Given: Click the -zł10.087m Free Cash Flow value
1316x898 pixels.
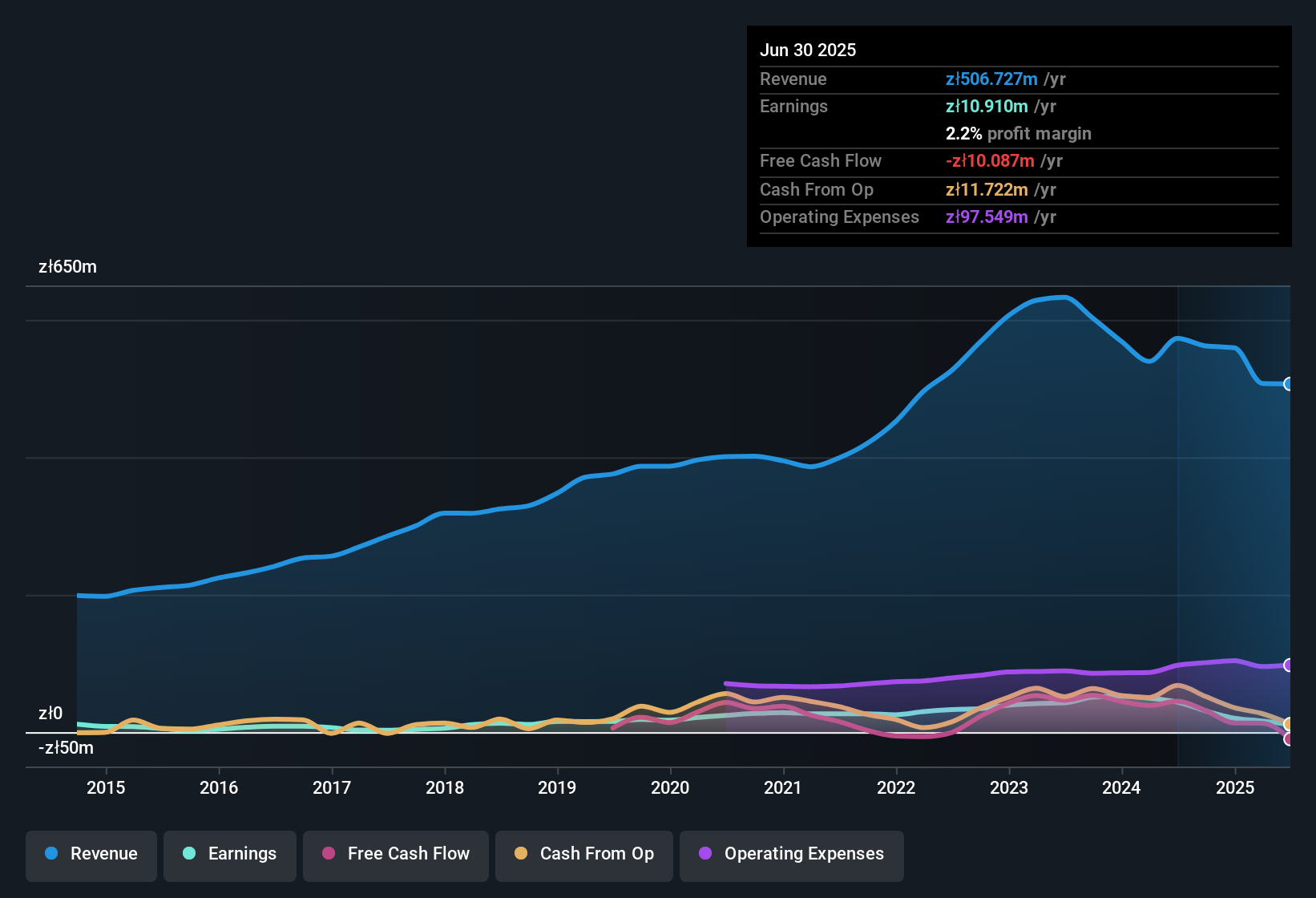Looking at the screenshot, I should 991,160.
